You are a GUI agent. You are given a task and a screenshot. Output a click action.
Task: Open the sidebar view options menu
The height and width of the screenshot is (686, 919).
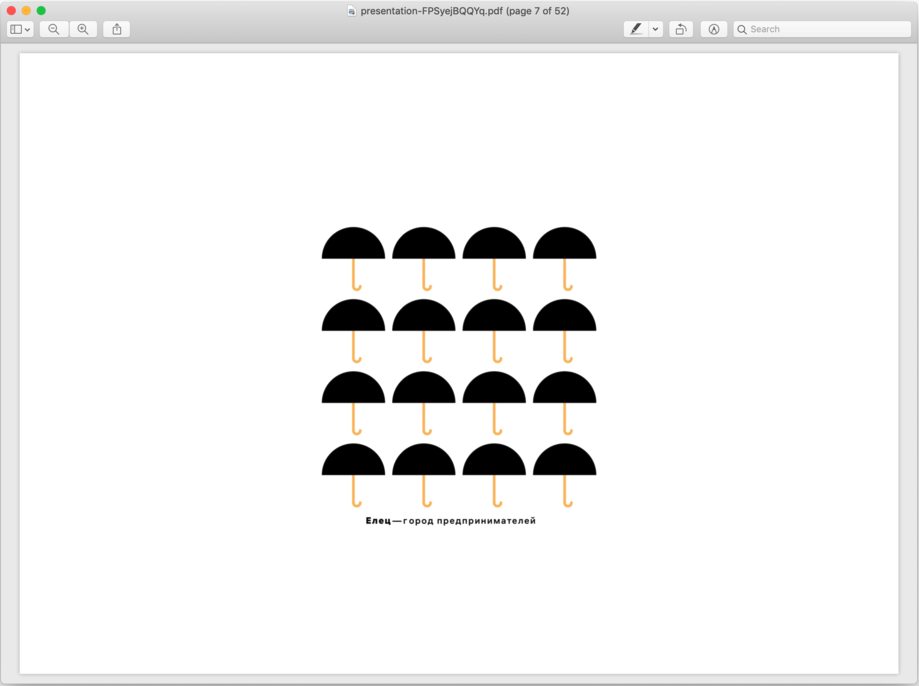(x=20, y=29)
